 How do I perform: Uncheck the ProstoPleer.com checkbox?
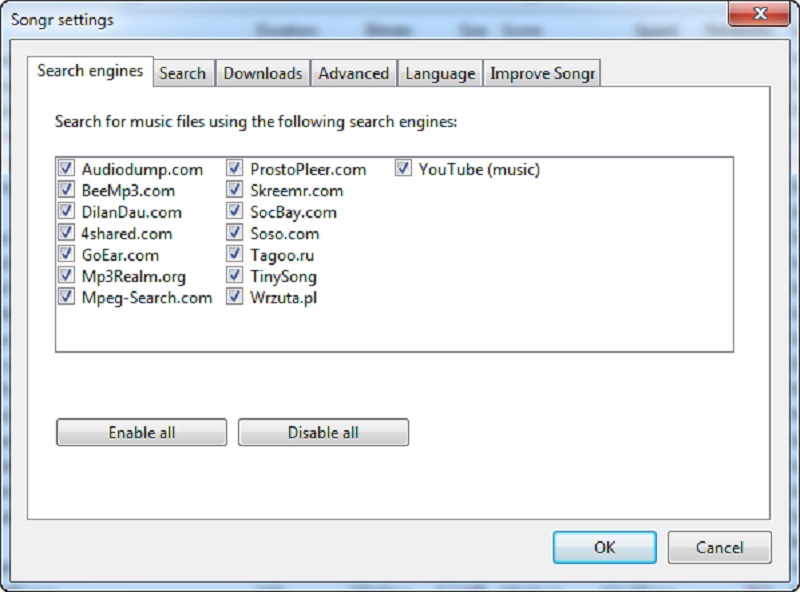coord(234,168)
